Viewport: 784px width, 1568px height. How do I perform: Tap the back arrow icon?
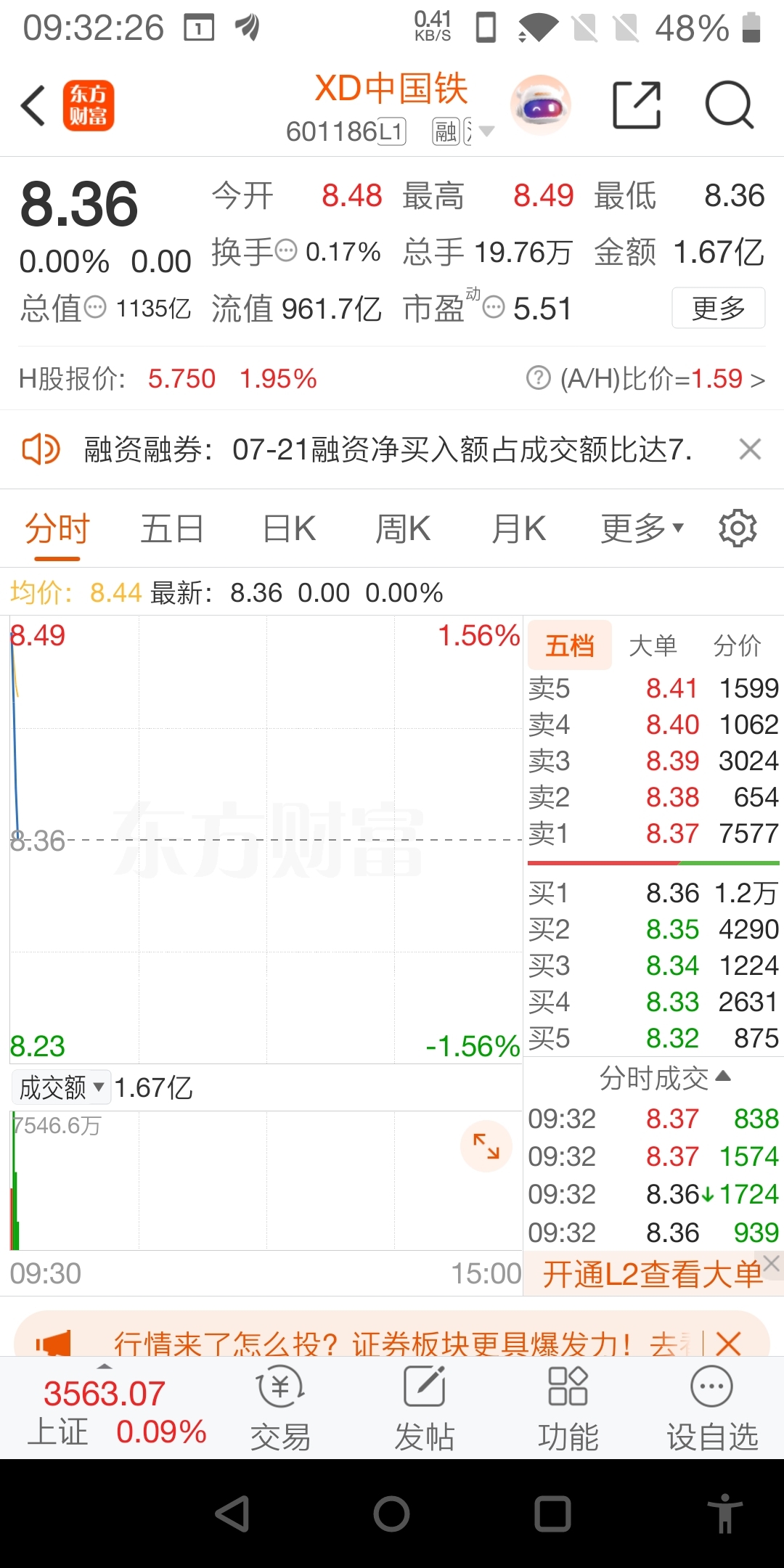(x=33, y=106)
